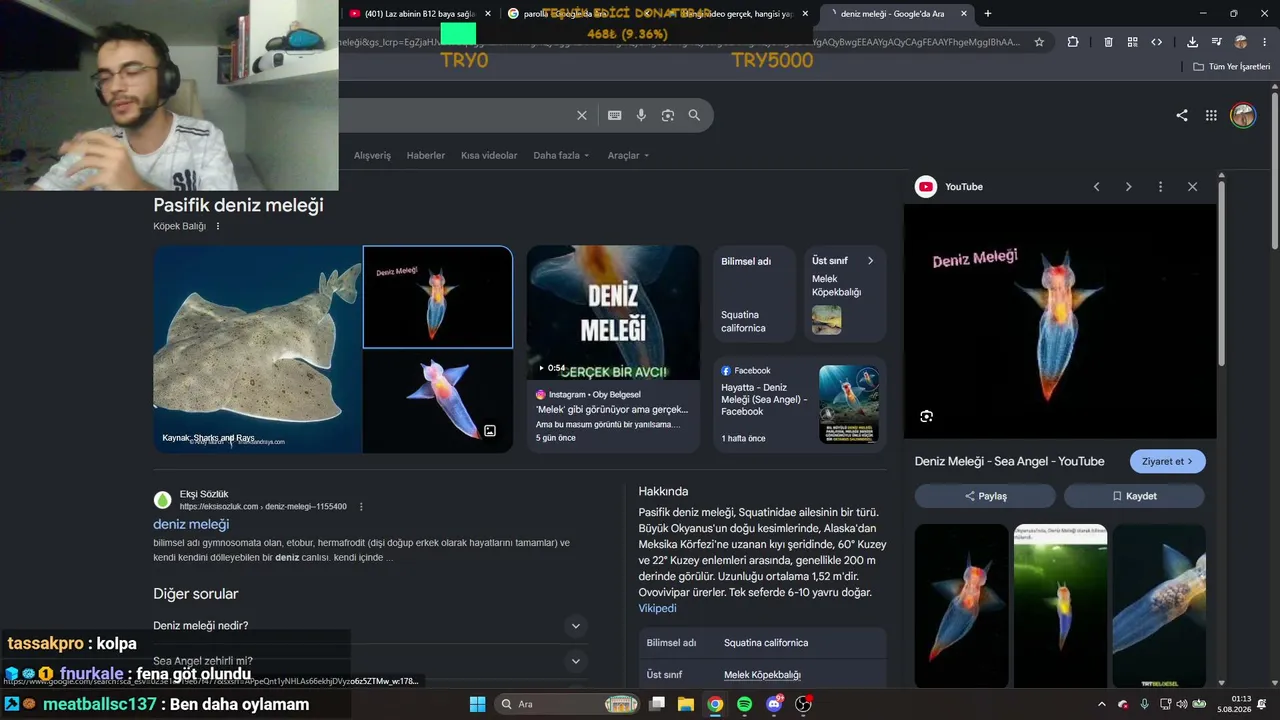
Task: Open the white sea angel image thumbnail
Action: click(x=438, y=401)
